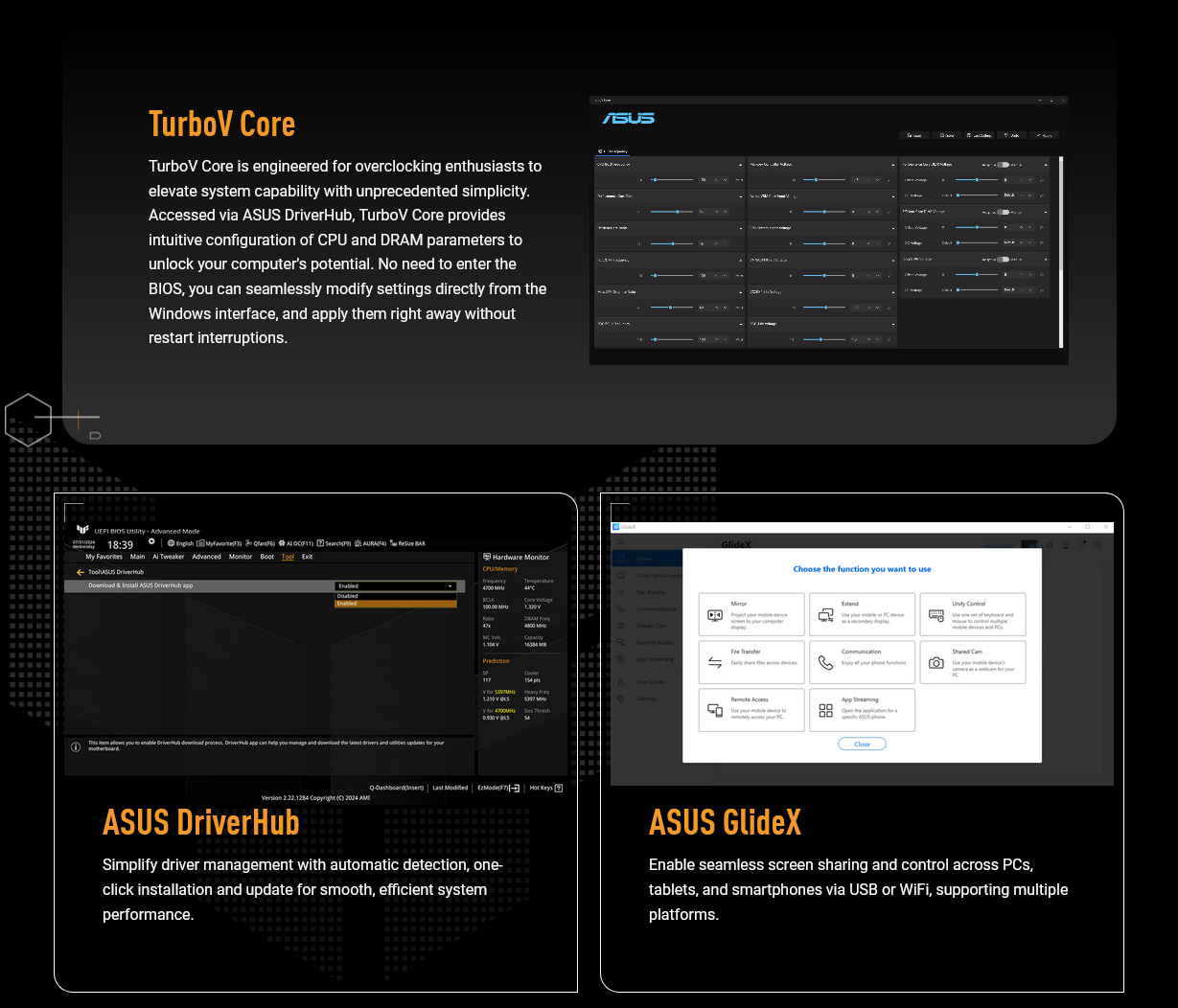Click the BIOS back arrow beside Tool\ASUS DriverHub
The width and height of the screenshot is (1178, 1008).
click(x=81, y=572)
